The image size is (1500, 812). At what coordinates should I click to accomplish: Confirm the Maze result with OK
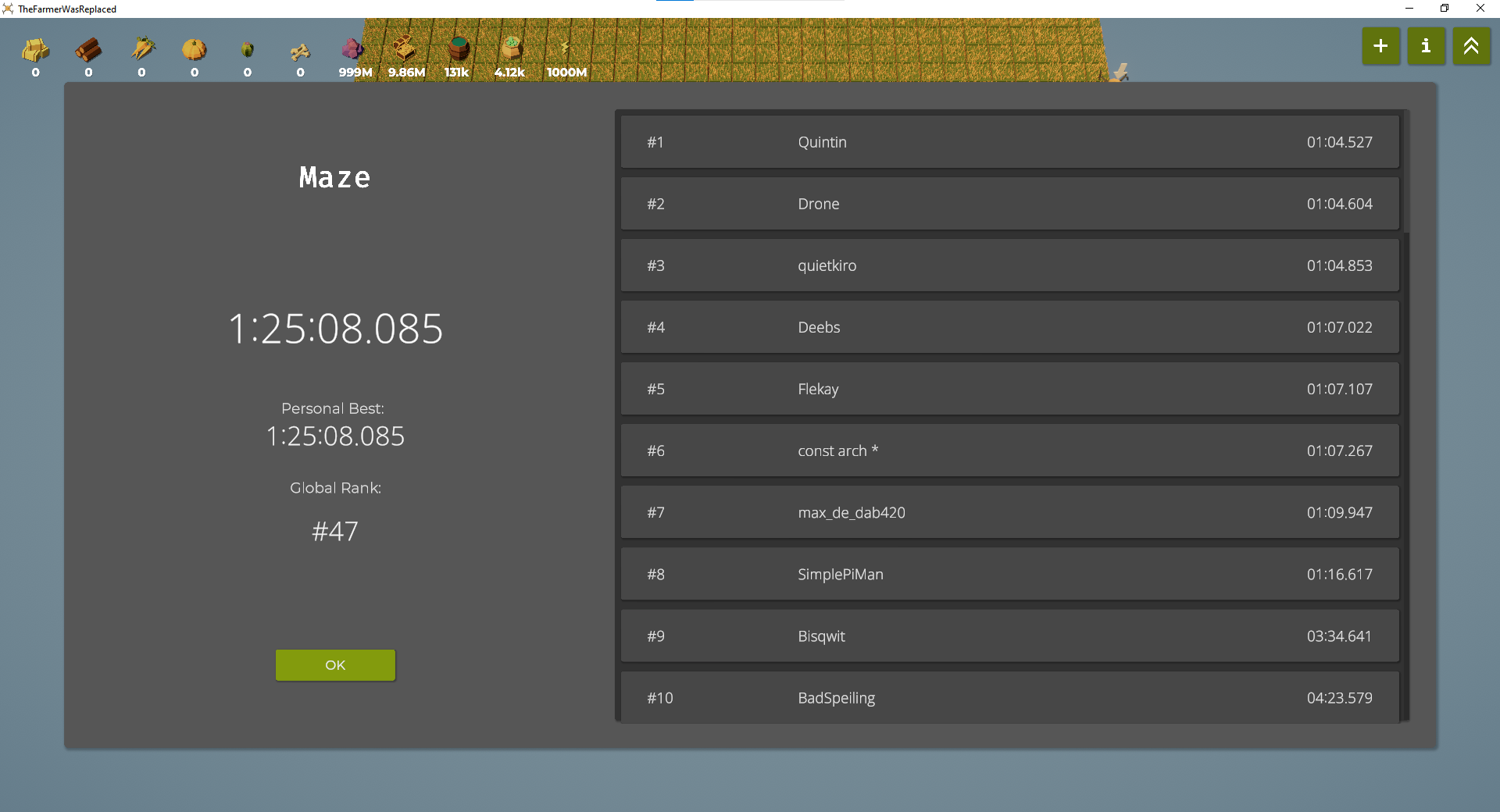click(335, 665)
